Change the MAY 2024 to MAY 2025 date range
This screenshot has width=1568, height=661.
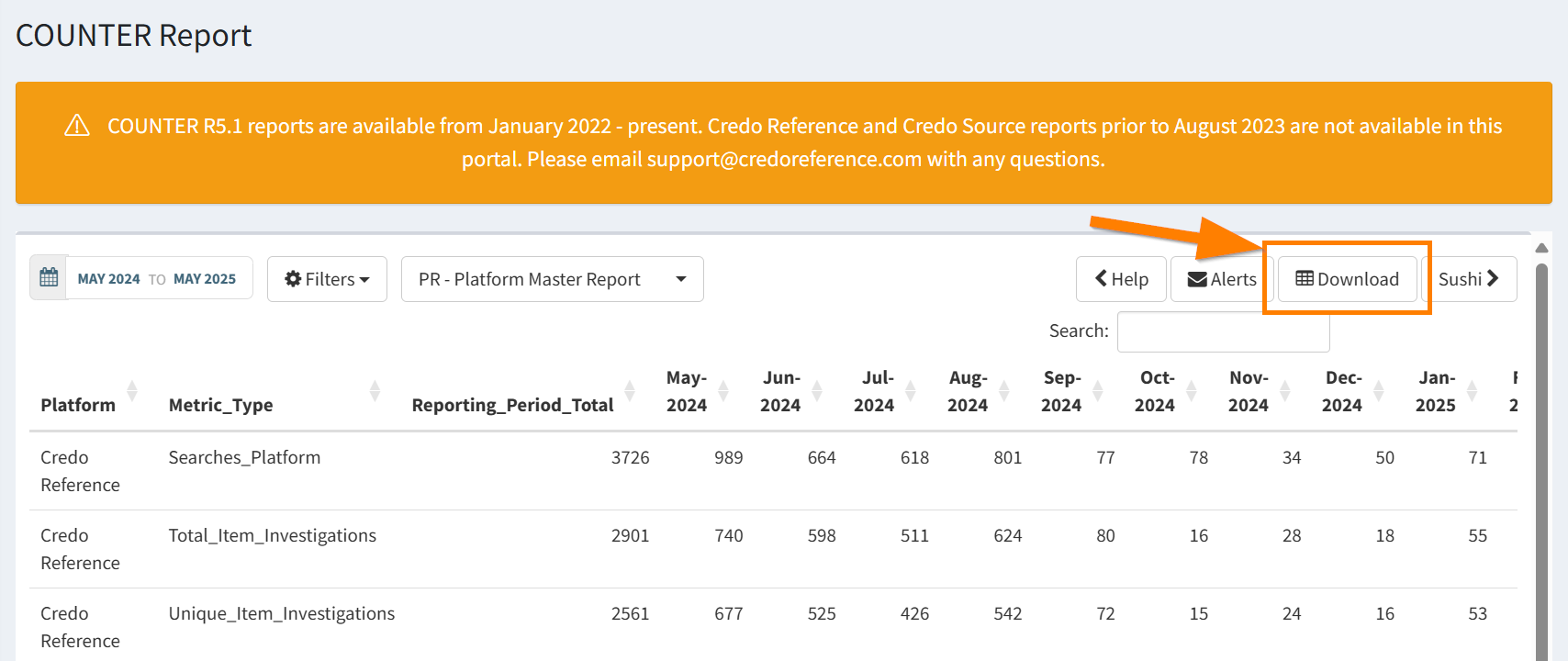point(157,279)
